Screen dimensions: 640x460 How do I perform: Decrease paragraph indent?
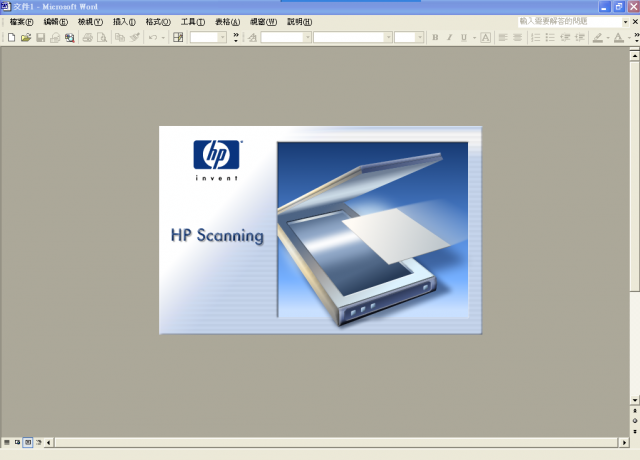tap(565, 38)
